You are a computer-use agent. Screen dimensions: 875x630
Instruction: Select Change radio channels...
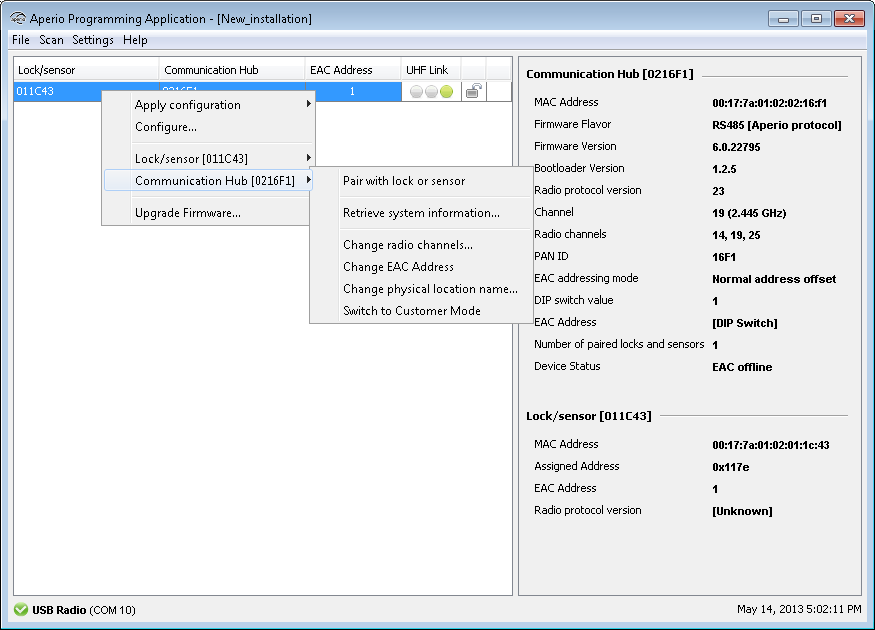pyautogui.click(x=421, y=245)
